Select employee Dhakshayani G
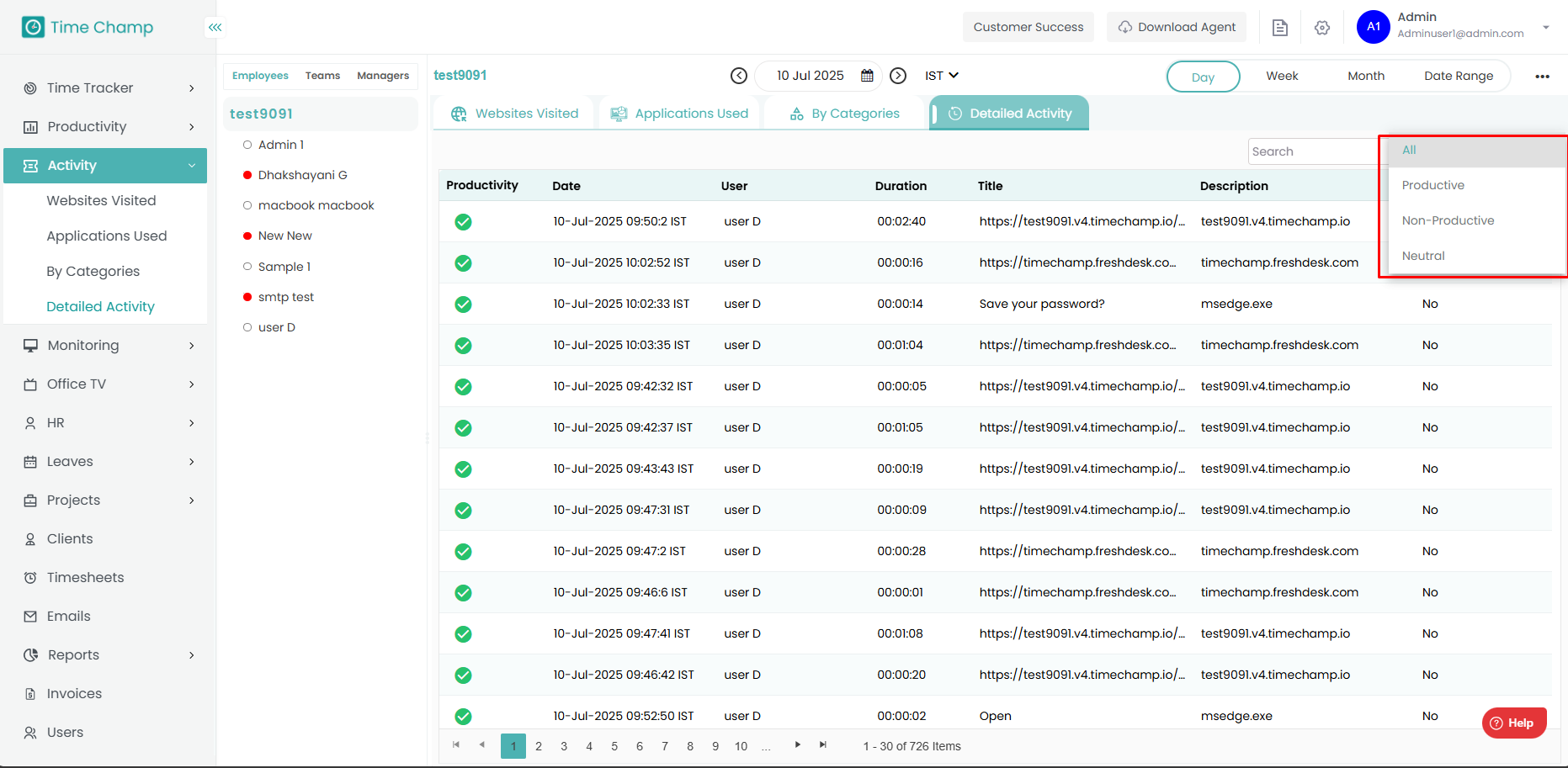 coord(302,175)
